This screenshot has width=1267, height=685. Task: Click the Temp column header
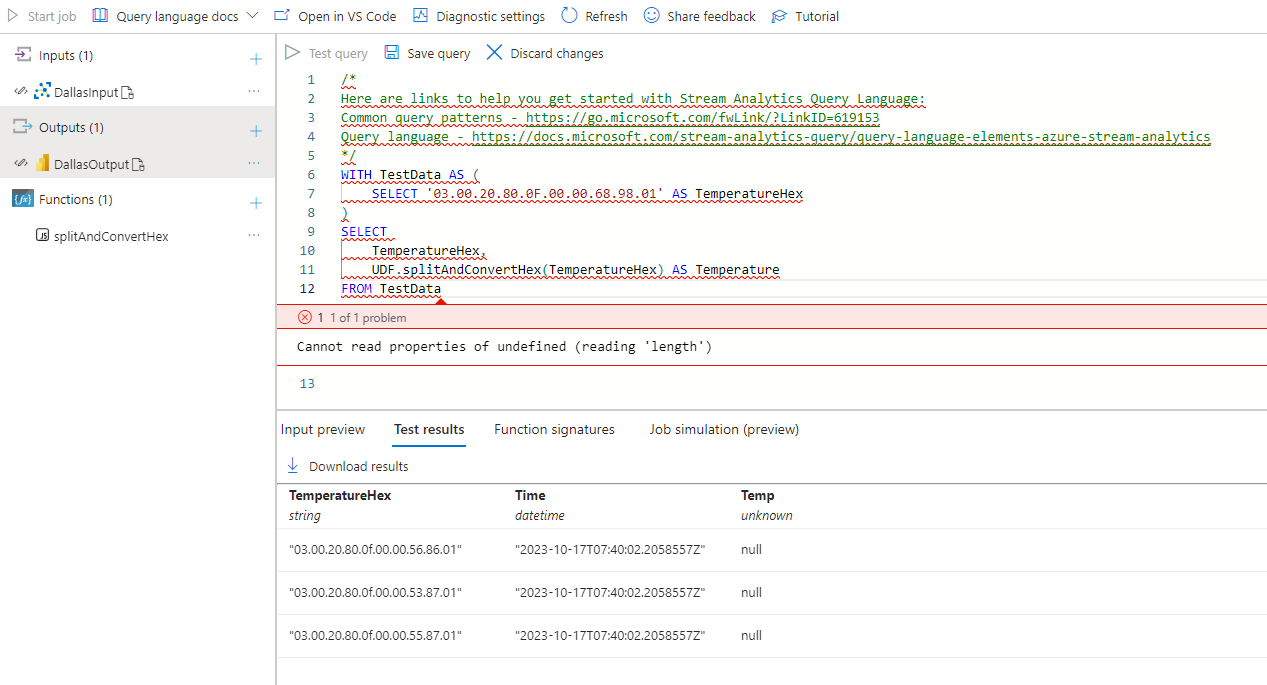tap(757, 496)
